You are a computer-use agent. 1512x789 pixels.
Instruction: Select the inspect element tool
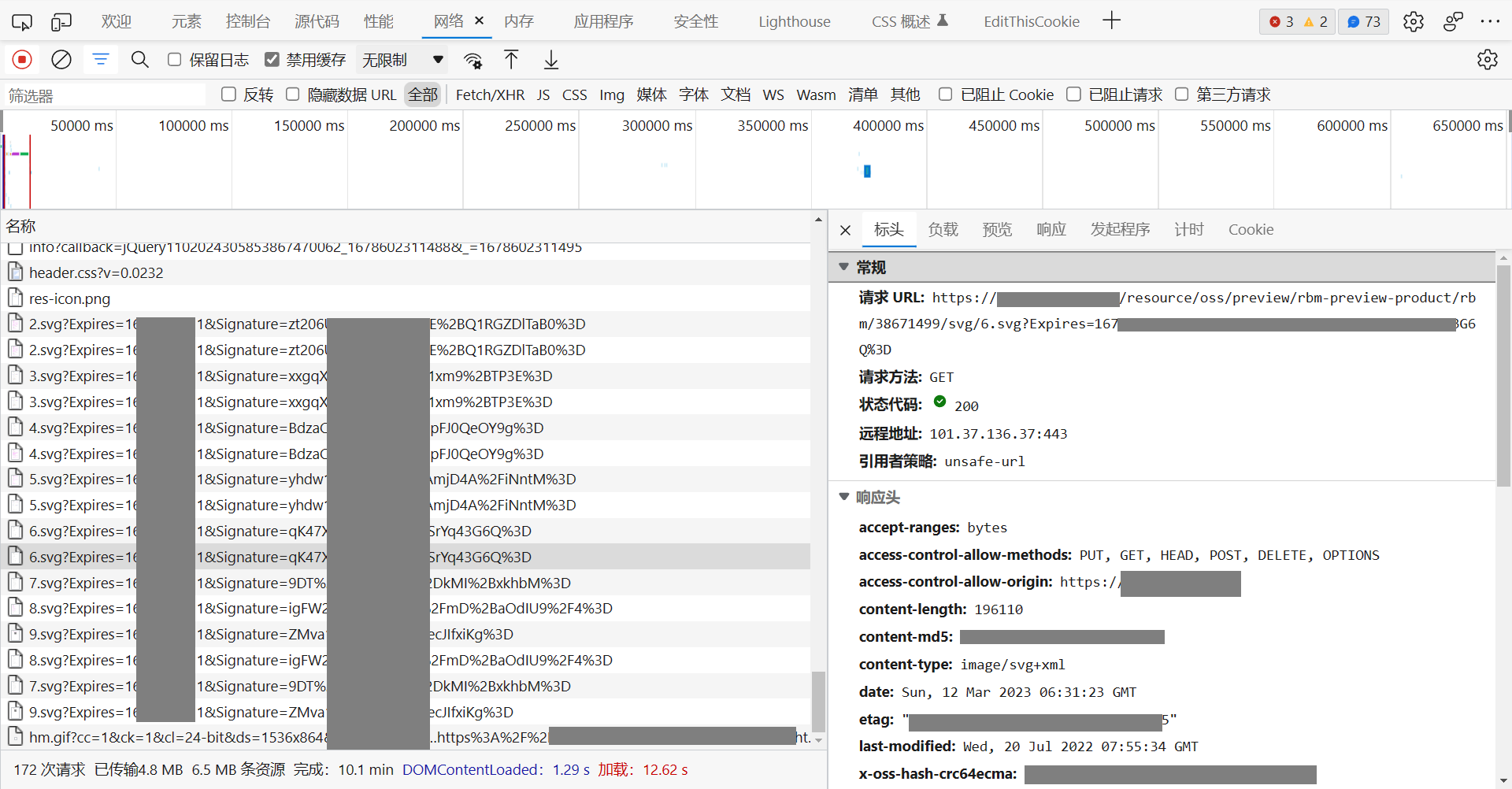coord(22,22)
